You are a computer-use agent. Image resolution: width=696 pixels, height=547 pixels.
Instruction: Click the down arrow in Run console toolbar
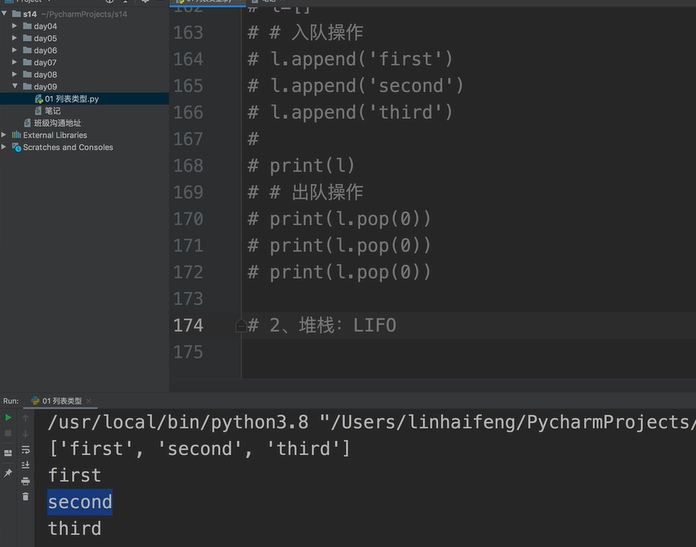coord(26,433)
